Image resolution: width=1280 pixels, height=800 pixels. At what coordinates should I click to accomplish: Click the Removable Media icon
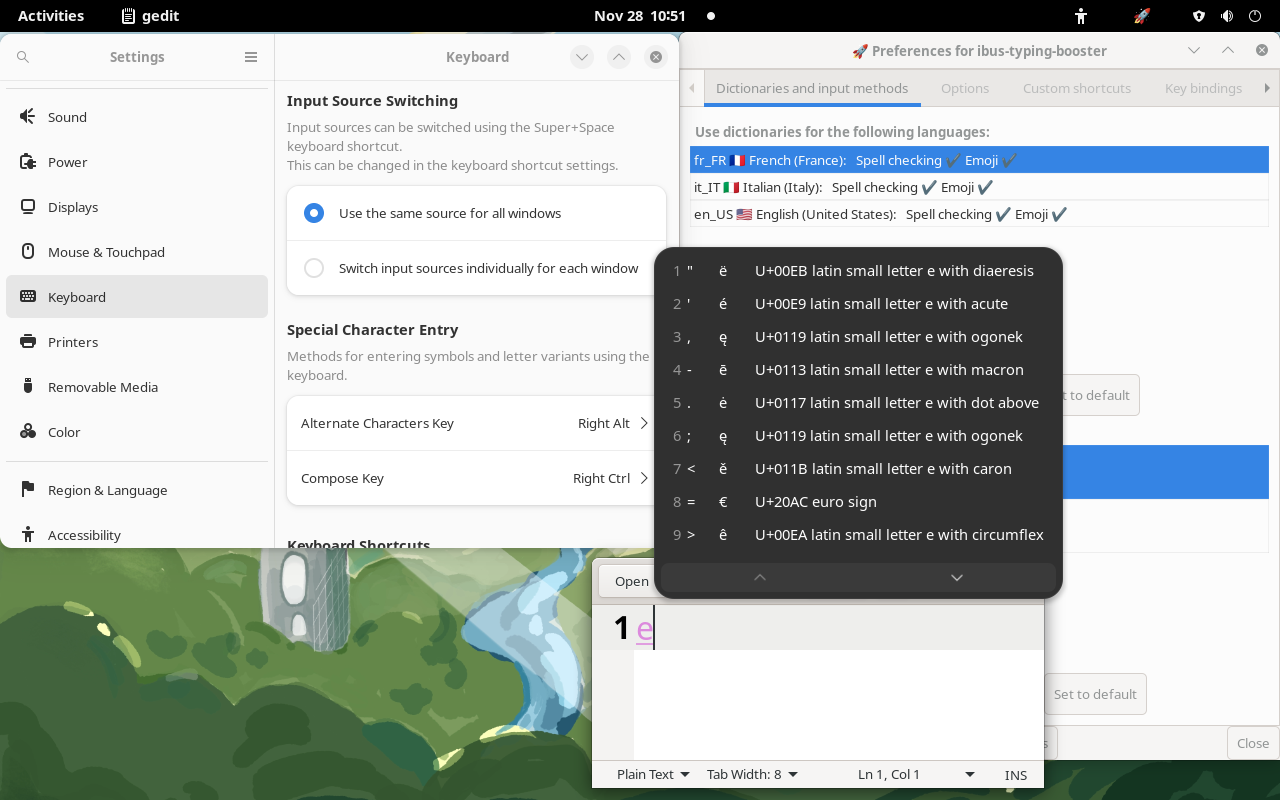(29, 386)
